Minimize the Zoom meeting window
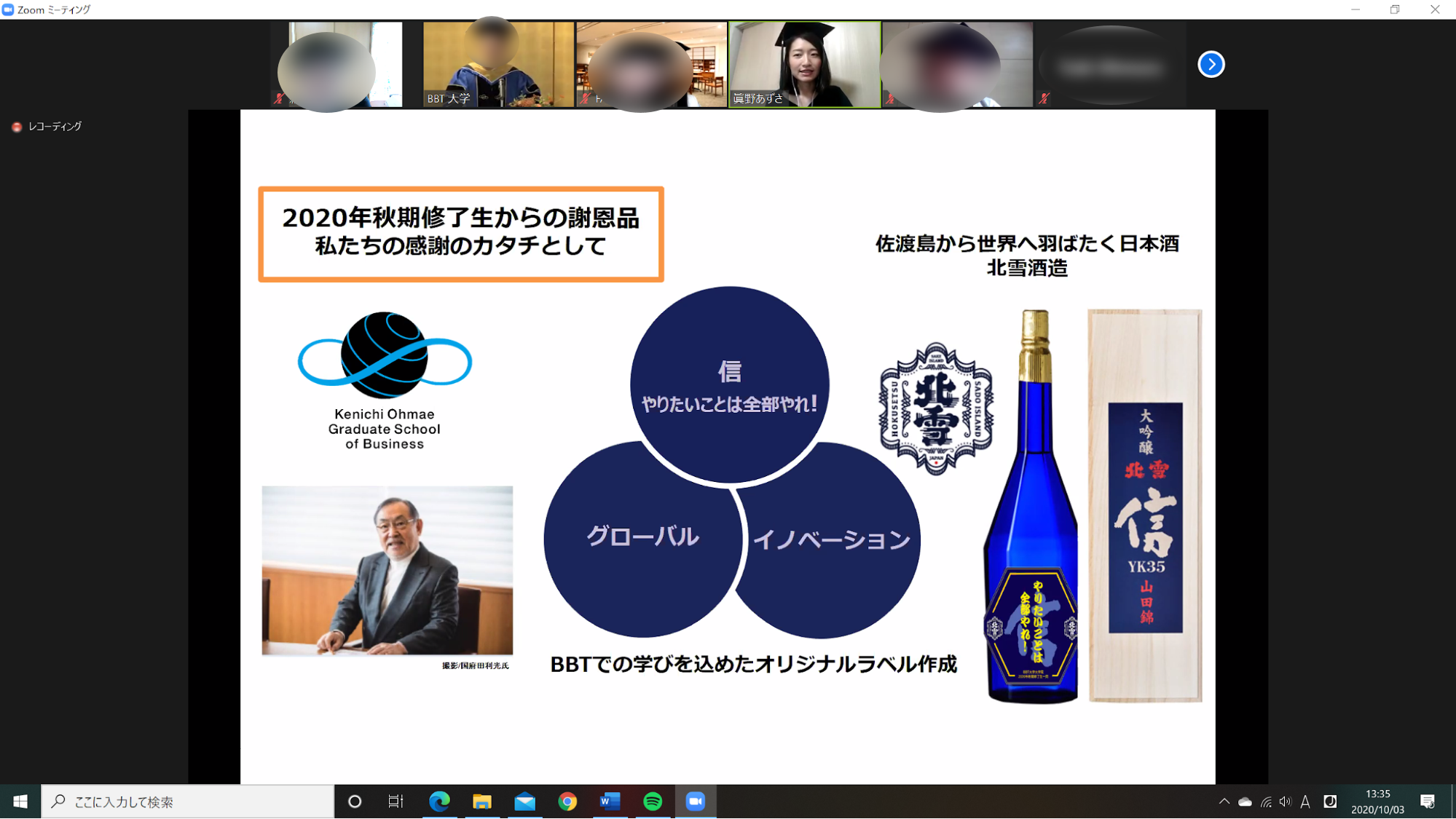Viewport: 1456px width, 819px height. pos(1355,9)
